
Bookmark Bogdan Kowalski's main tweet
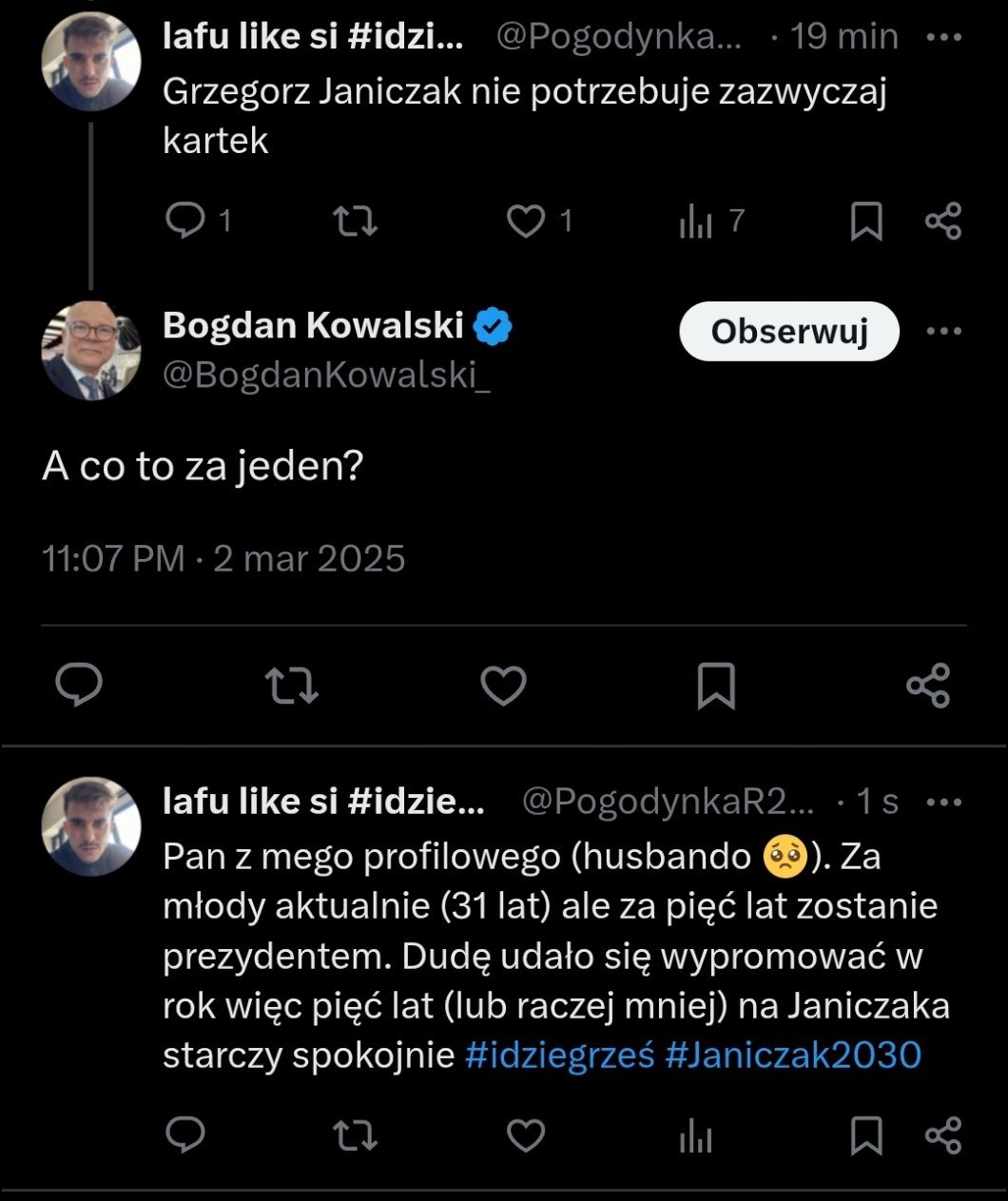tap(716, 685)
